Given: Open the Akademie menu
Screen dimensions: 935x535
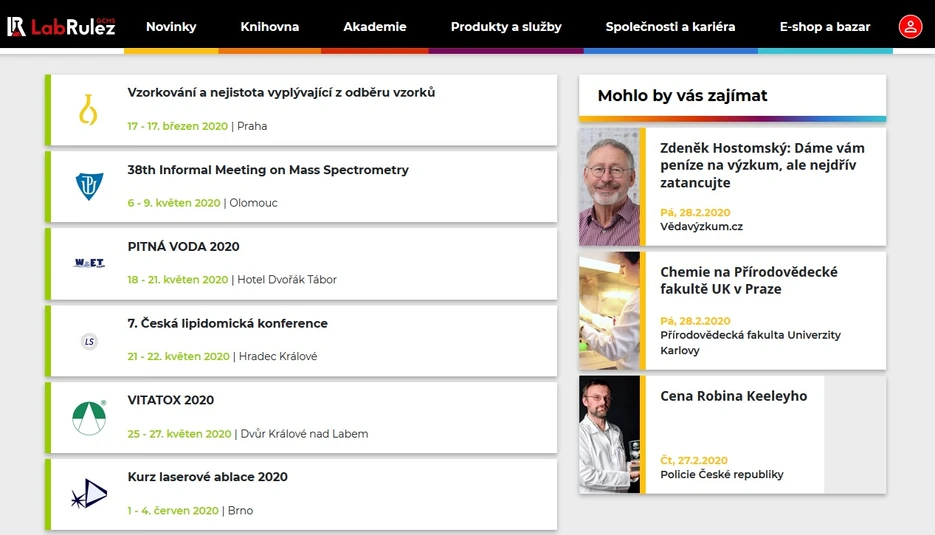Looking at the screenshot, I should coord(375,27).
